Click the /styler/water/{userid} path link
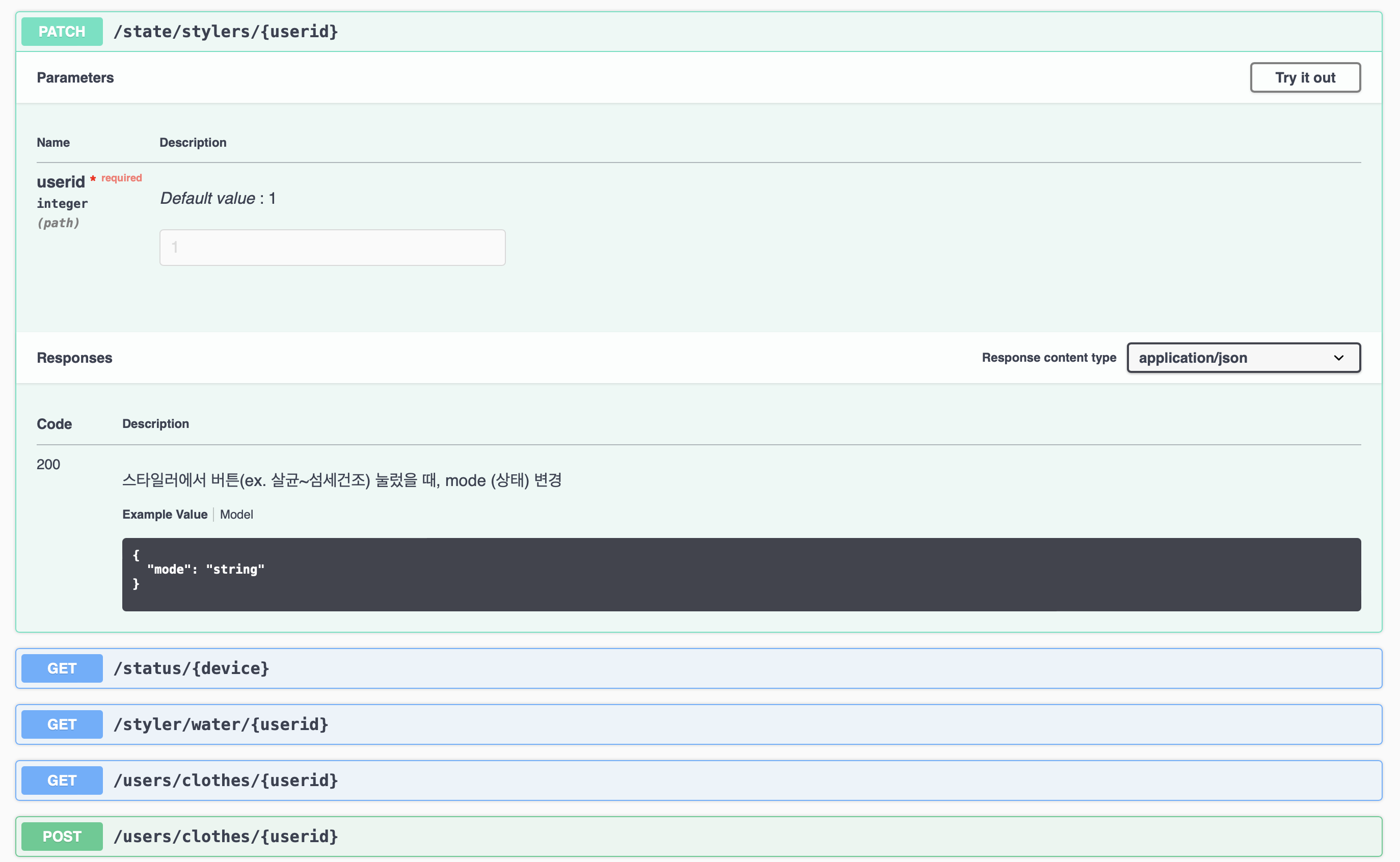1400x862 pixels. pyautogui.click(x=220, y=724)
